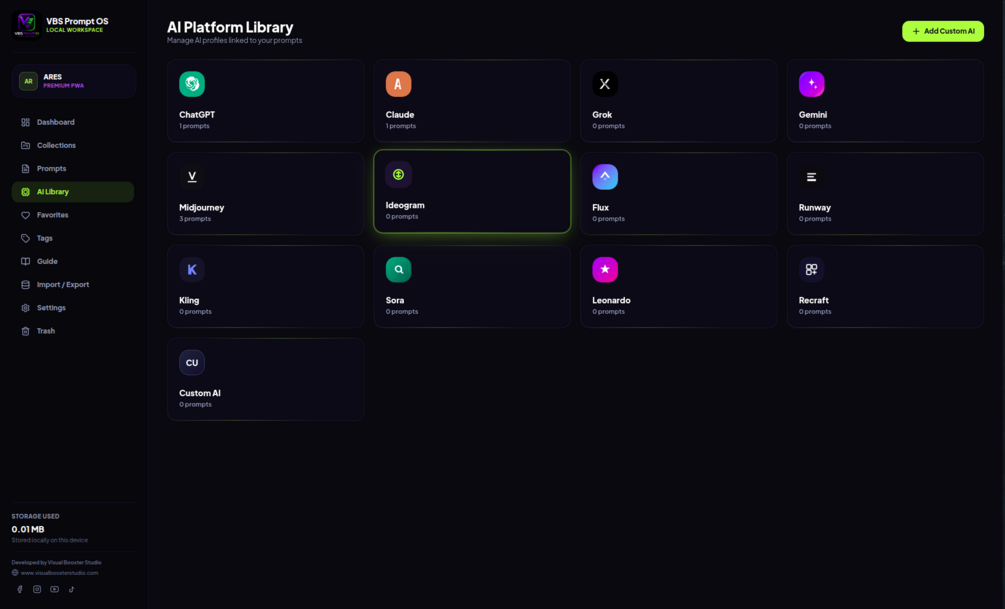Click the Custom AI CU icon
1005x609 pixels.
[192, 363]
